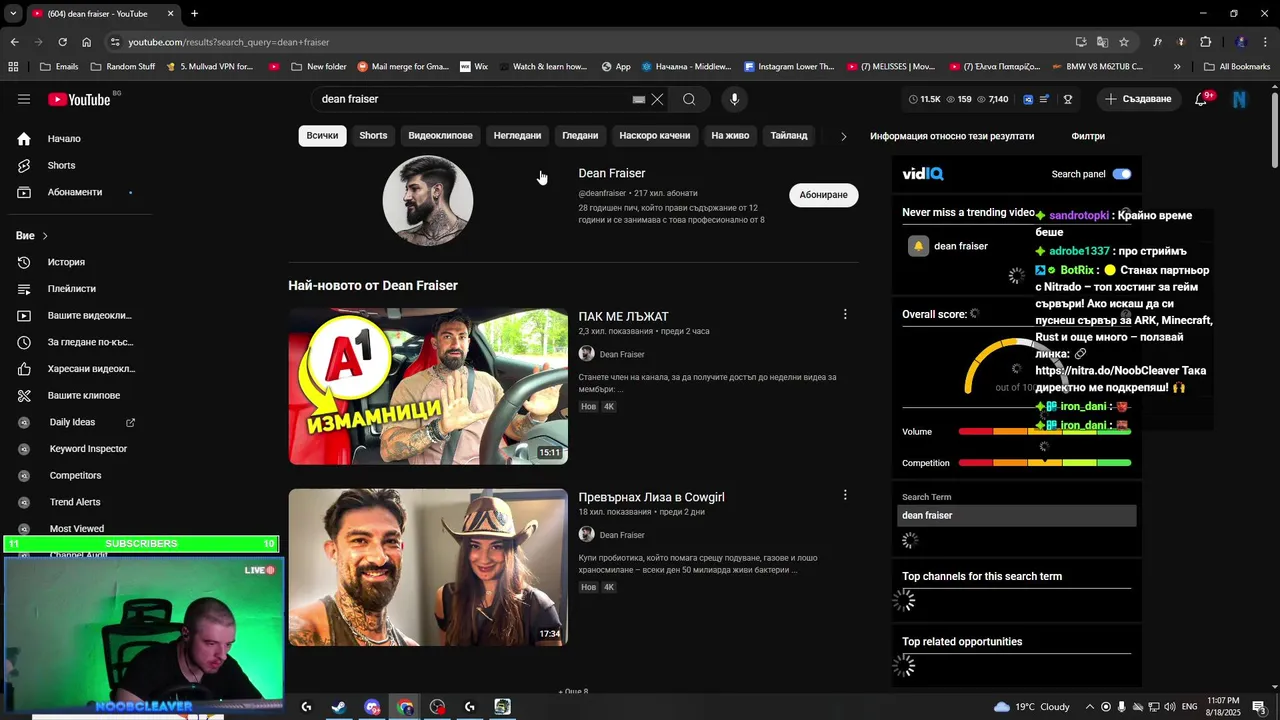
Task: Go to browser home page
Action: (86, 42)
